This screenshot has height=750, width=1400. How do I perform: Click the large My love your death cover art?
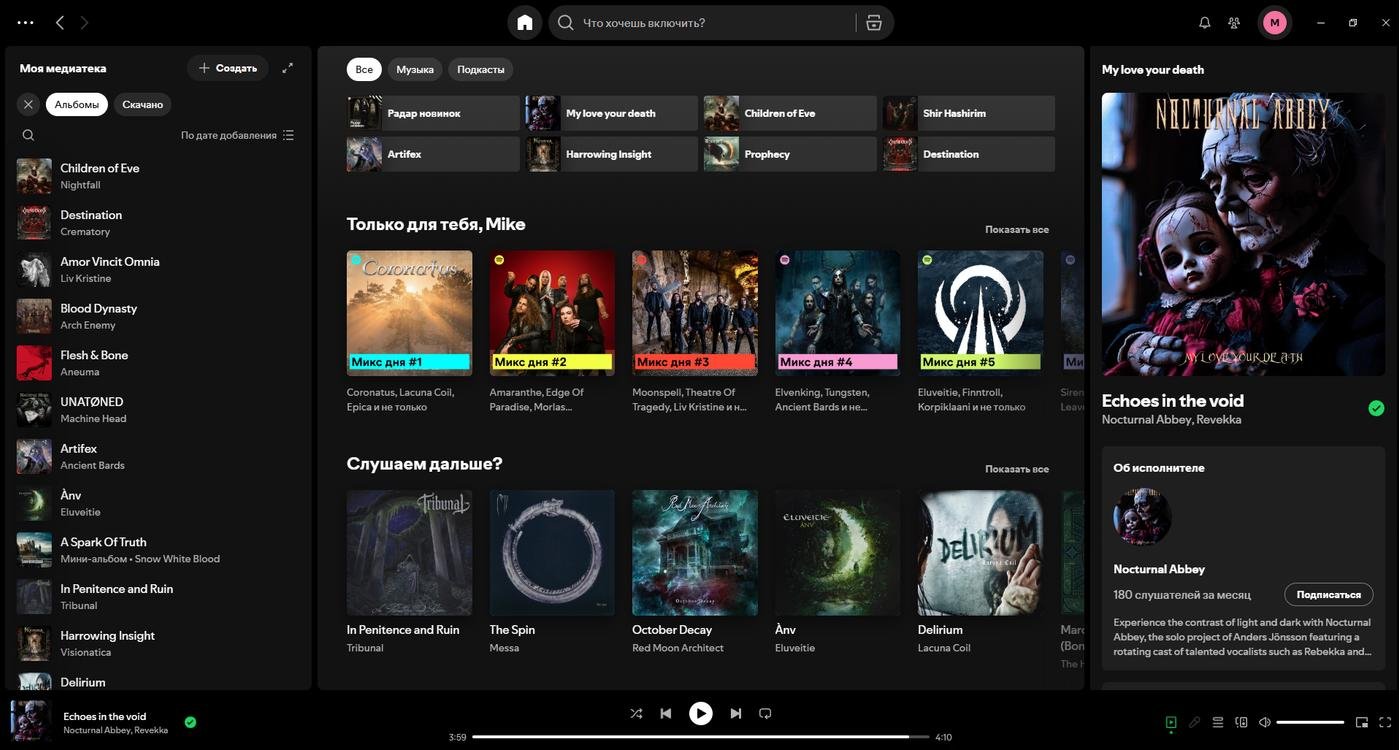coord(1243,234)
